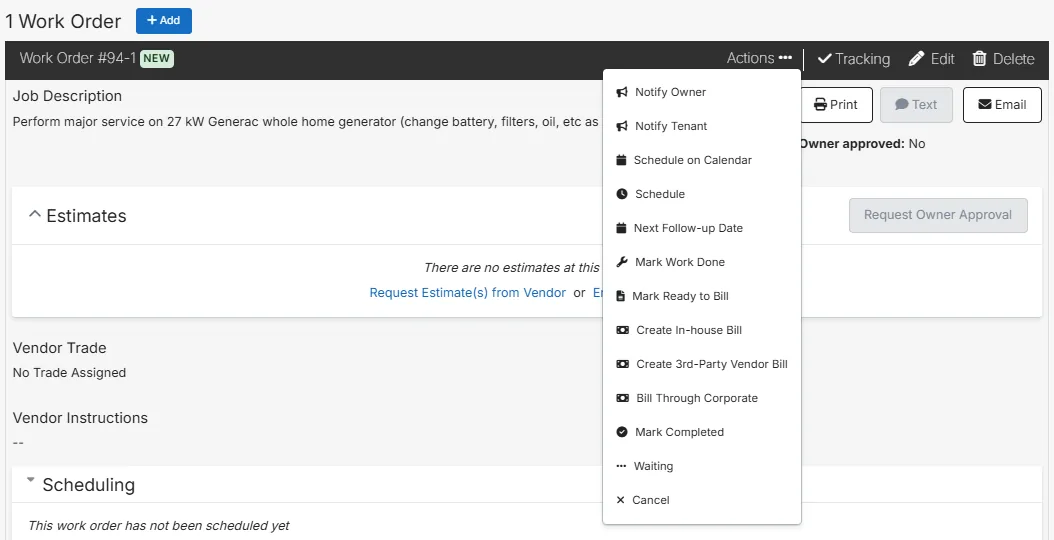The image size is (1054, 540).
Task: Click the Tracking label in header
Action: click(862, 59)
